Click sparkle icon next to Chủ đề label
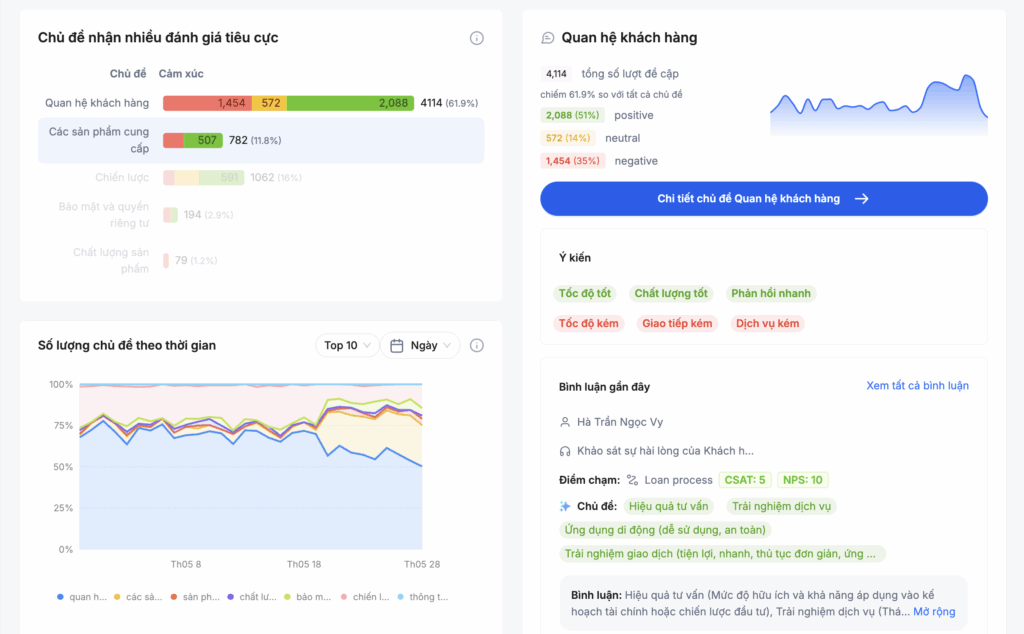The height and width of the screenshot is (634, 1024). (x=565, y=506)
